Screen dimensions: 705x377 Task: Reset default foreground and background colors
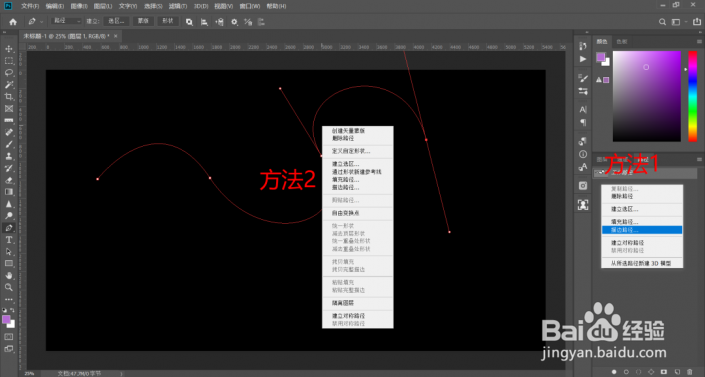[x=4, y=310]
